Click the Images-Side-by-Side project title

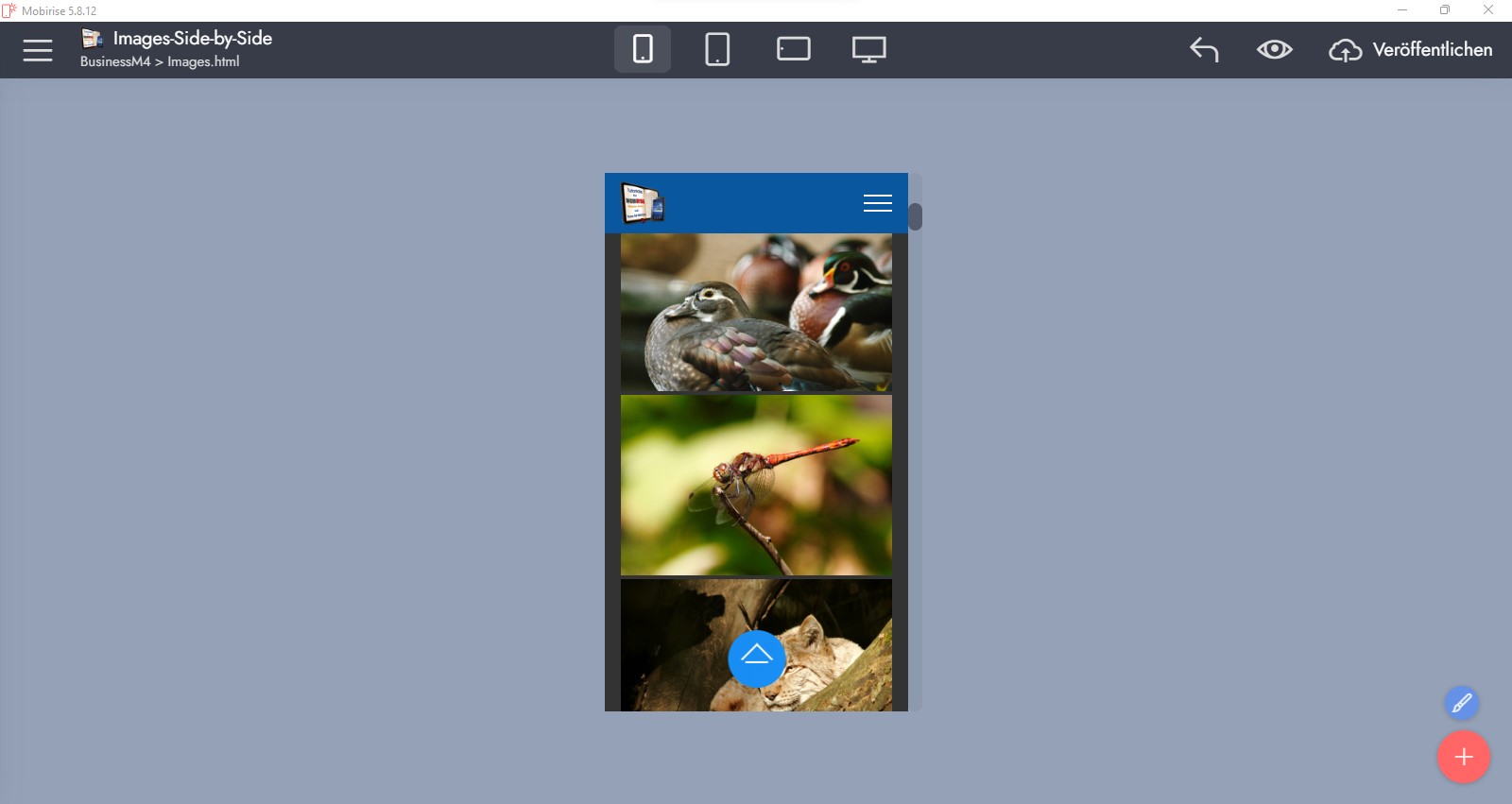(x=193, y=38)
